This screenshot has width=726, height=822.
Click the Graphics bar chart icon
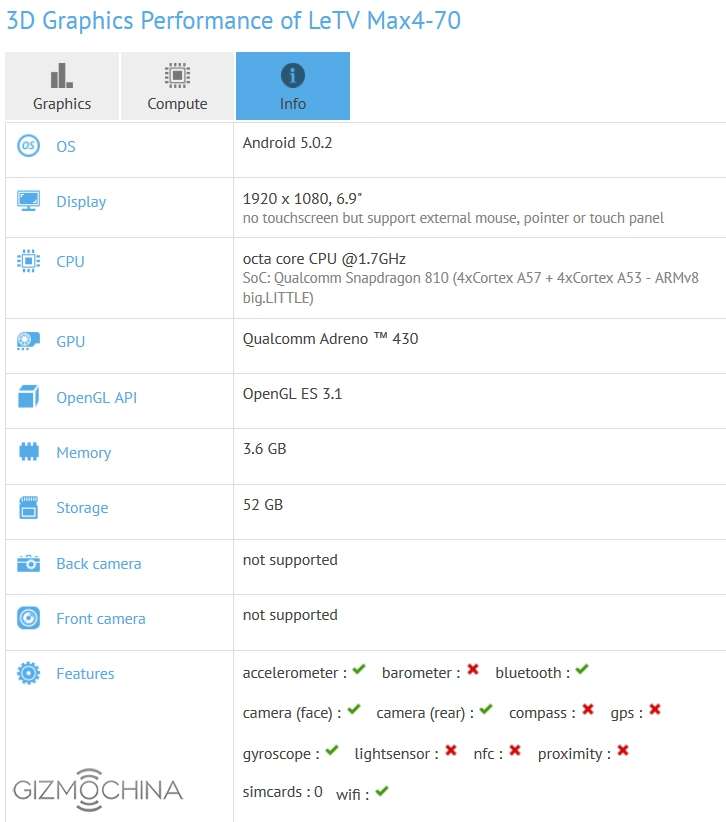61,75
